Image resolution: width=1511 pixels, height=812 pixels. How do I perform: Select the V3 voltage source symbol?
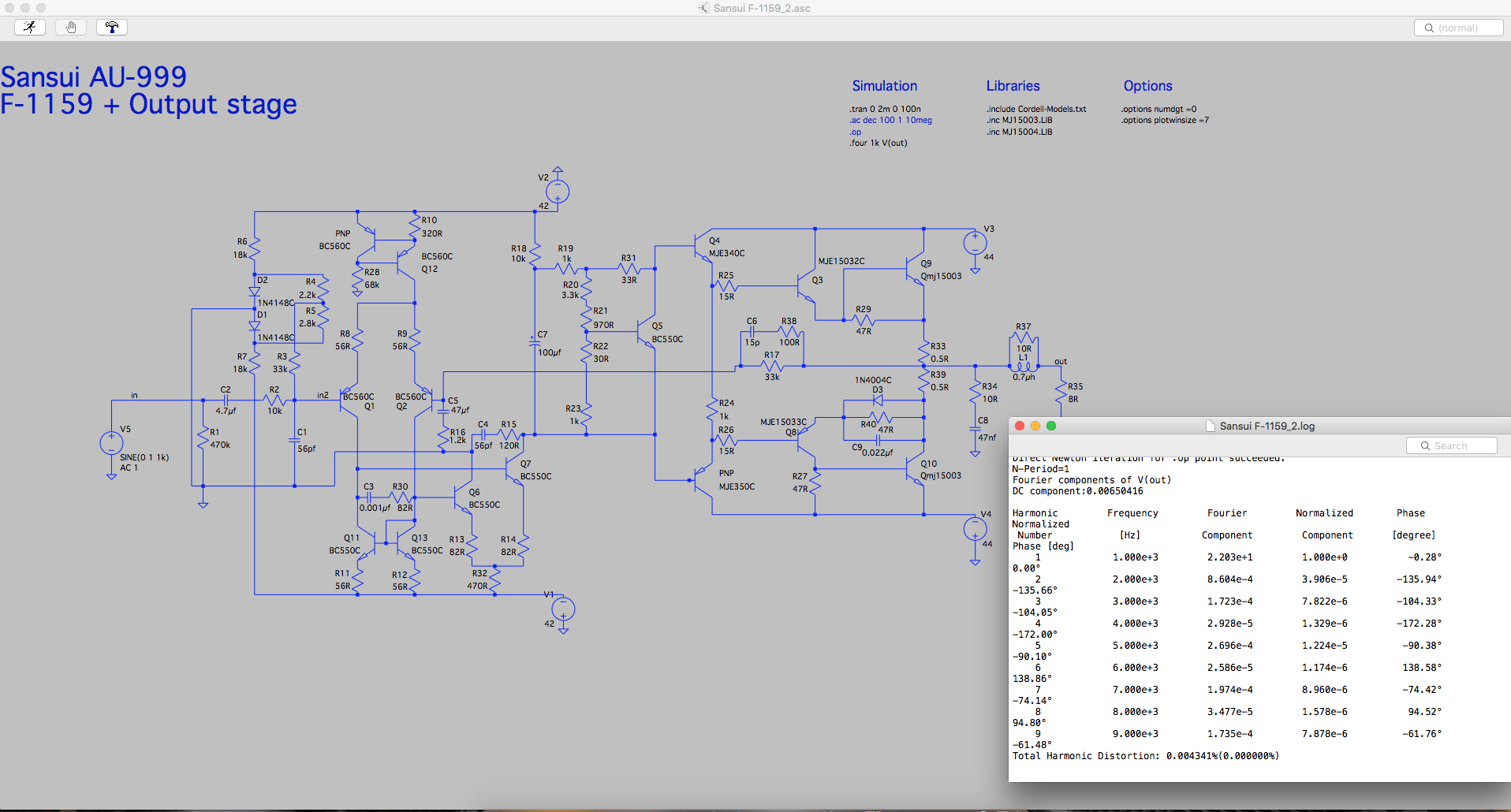point(975,243)
